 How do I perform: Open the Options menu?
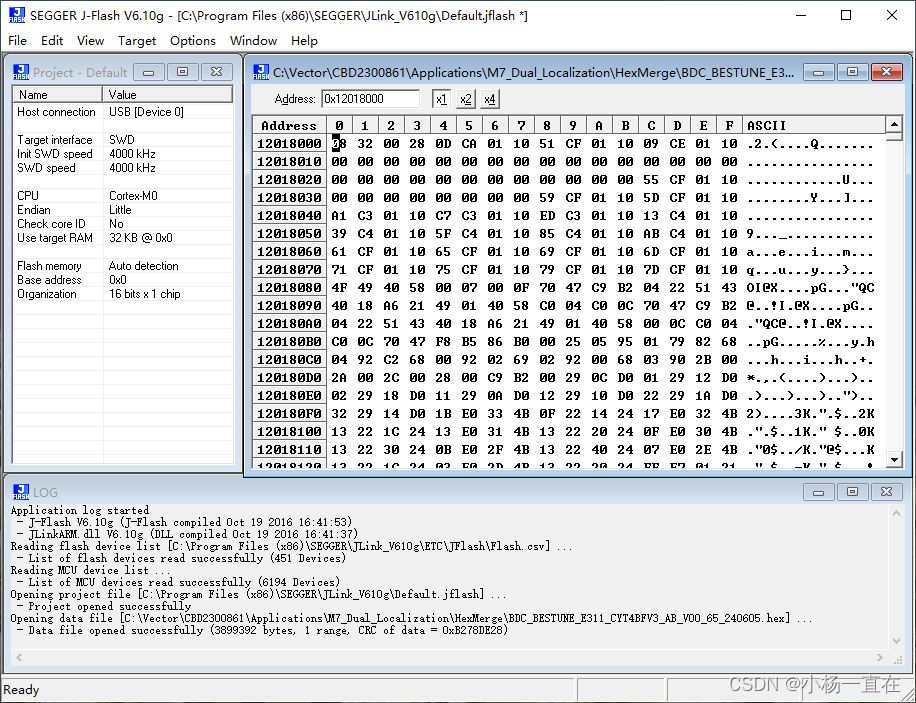coord(192,41)
